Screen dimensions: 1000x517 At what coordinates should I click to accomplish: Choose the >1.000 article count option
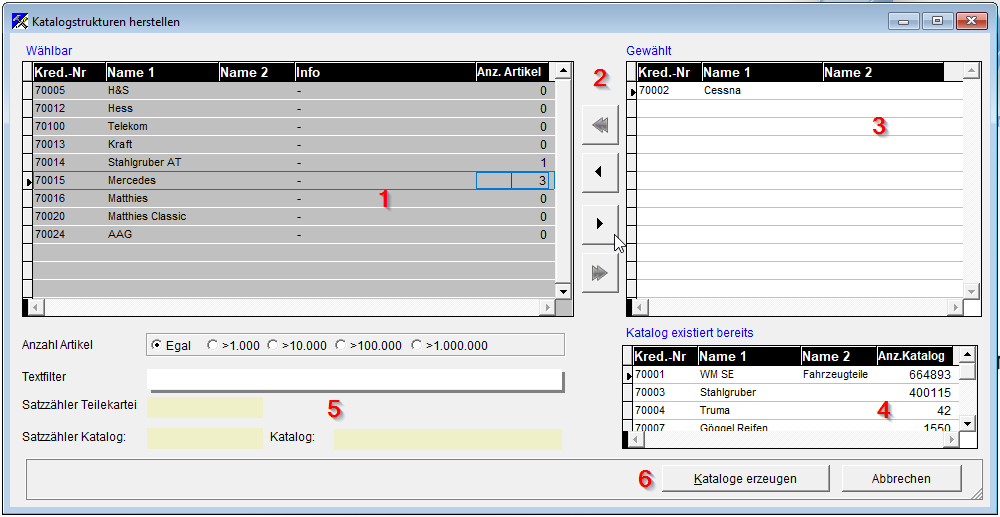click(212, 345)
